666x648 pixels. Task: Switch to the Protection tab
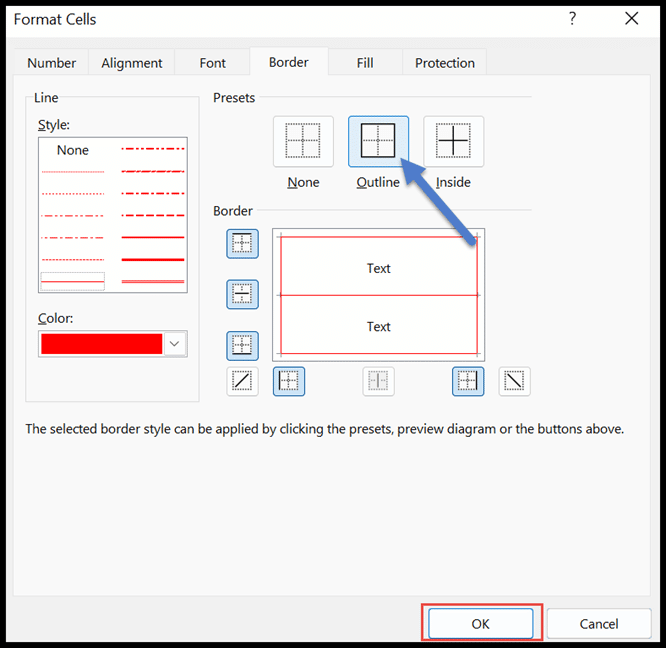445,63
